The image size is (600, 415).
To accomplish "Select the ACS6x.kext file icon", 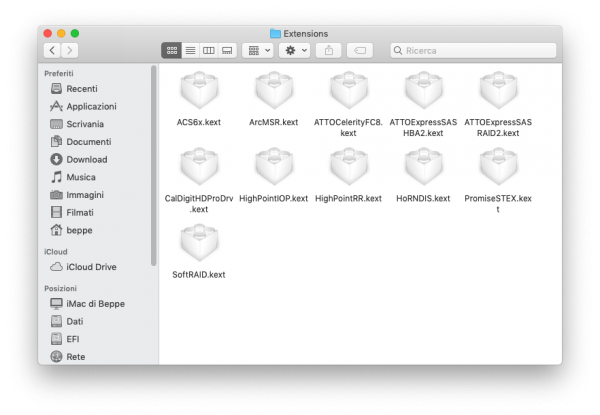I will click(199, 91).
